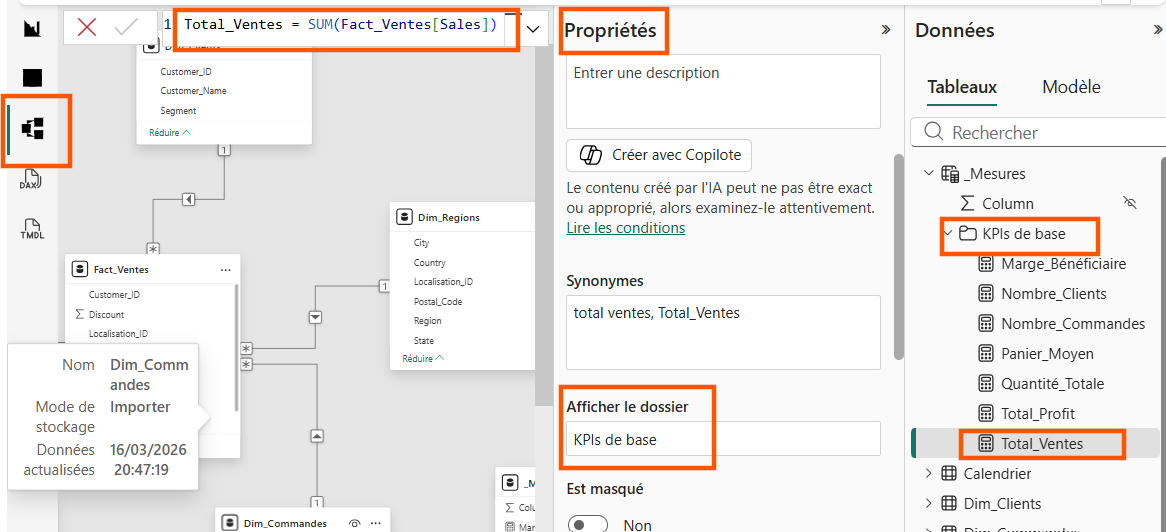Viewport: 1166px width, 532px height.
Task: Open the DAX query view
Action: 31,180
